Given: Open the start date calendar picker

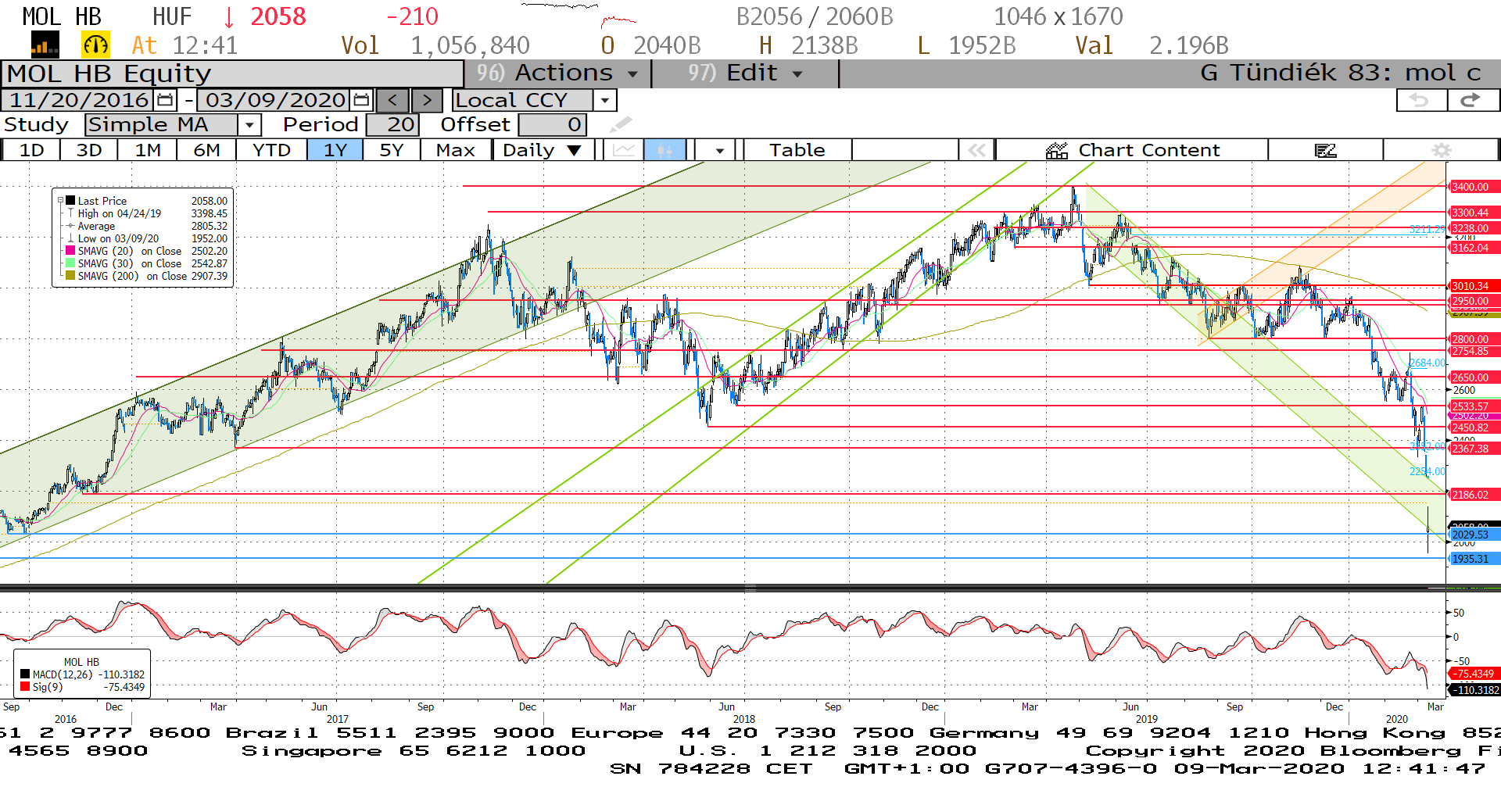Looking at the screenshot, I should [165, 100].
